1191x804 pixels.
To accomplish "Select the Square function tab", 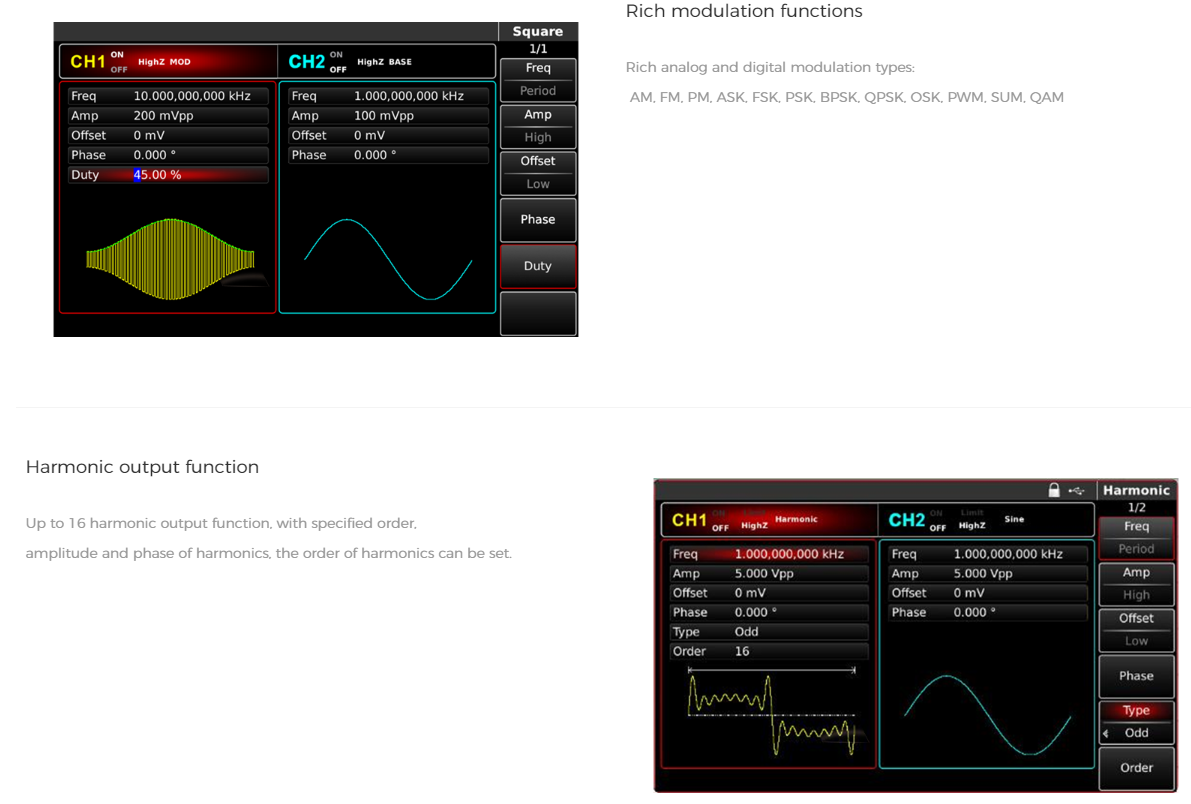I will point(538,31).
